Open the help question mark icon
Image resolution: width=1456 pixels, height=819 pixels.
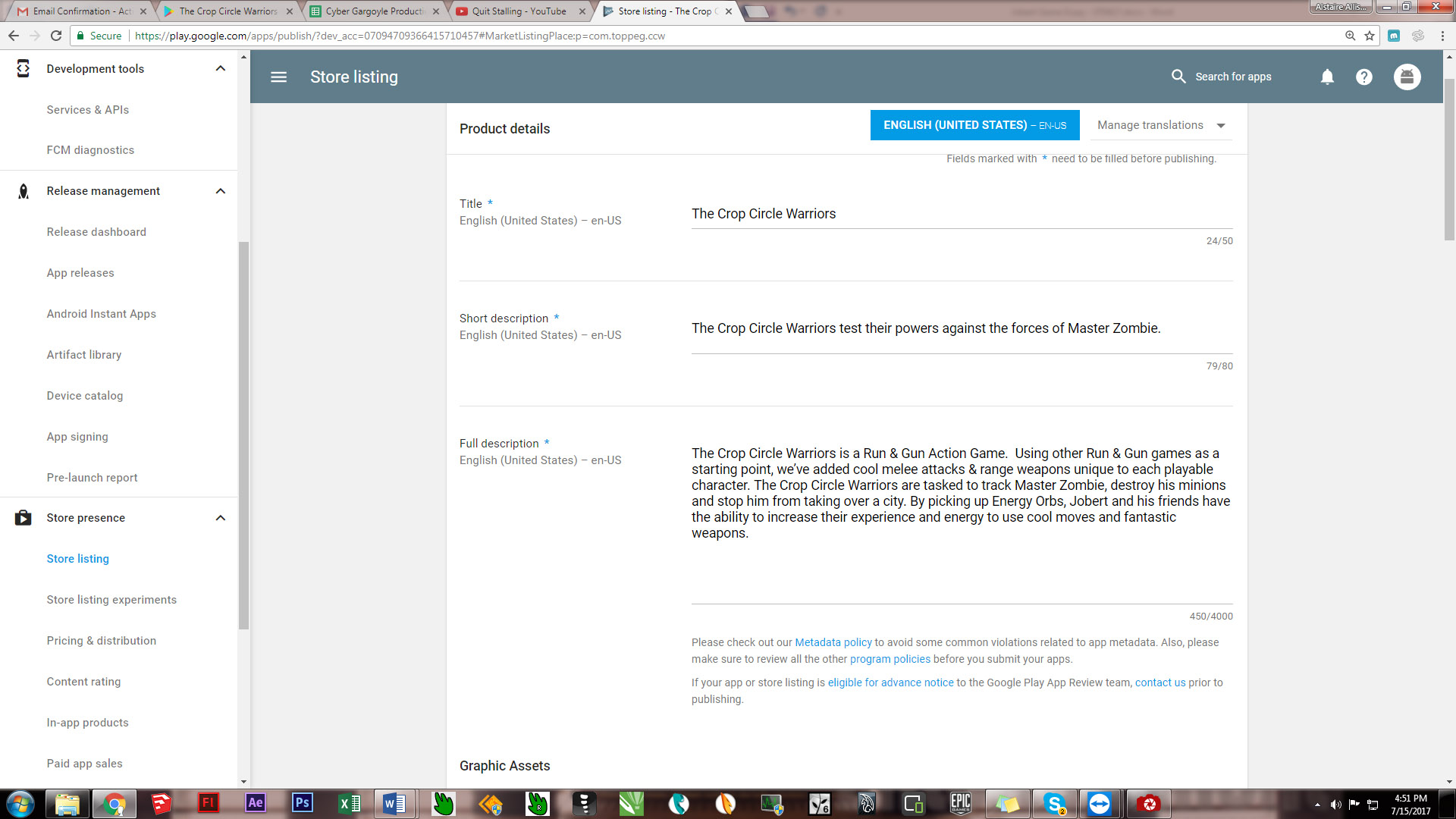1363,77
